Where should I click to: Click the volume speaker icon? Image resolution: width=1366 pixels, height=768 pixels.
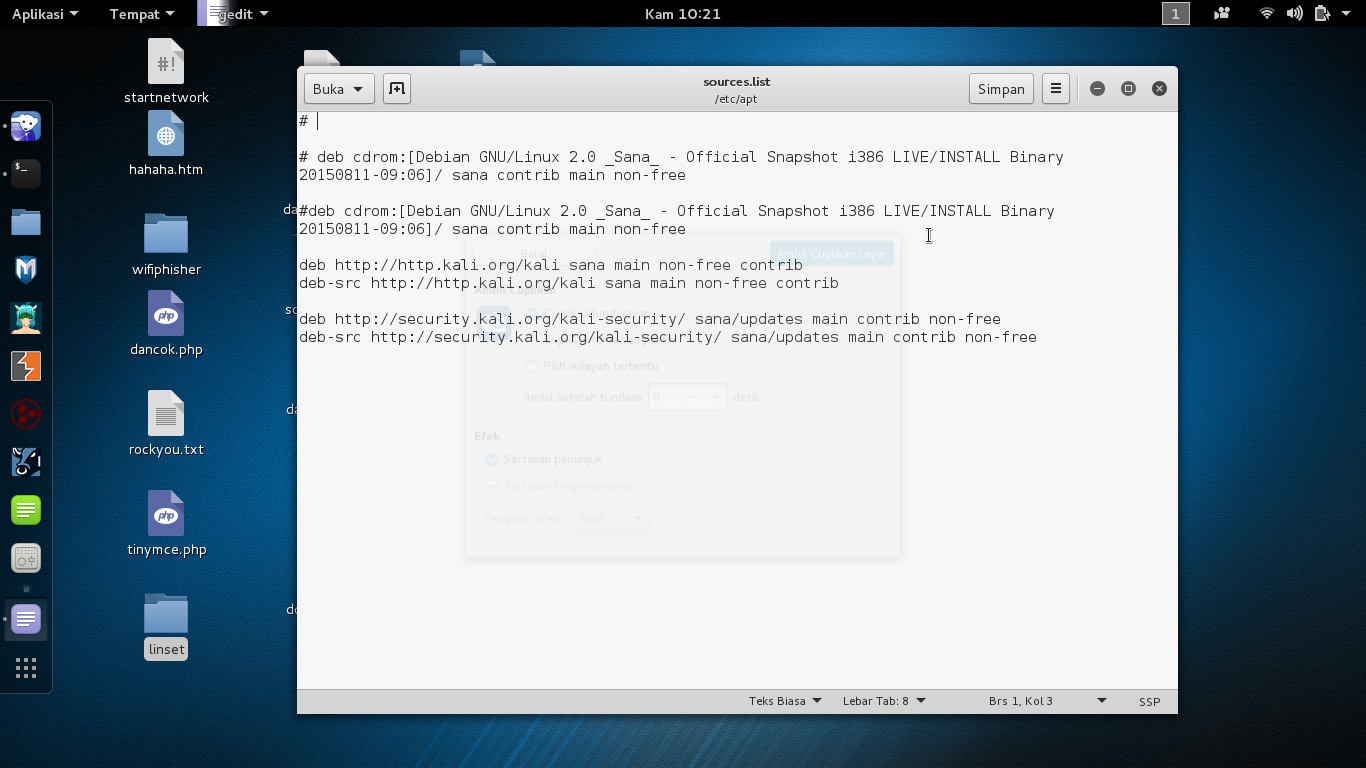(1294, 14)
